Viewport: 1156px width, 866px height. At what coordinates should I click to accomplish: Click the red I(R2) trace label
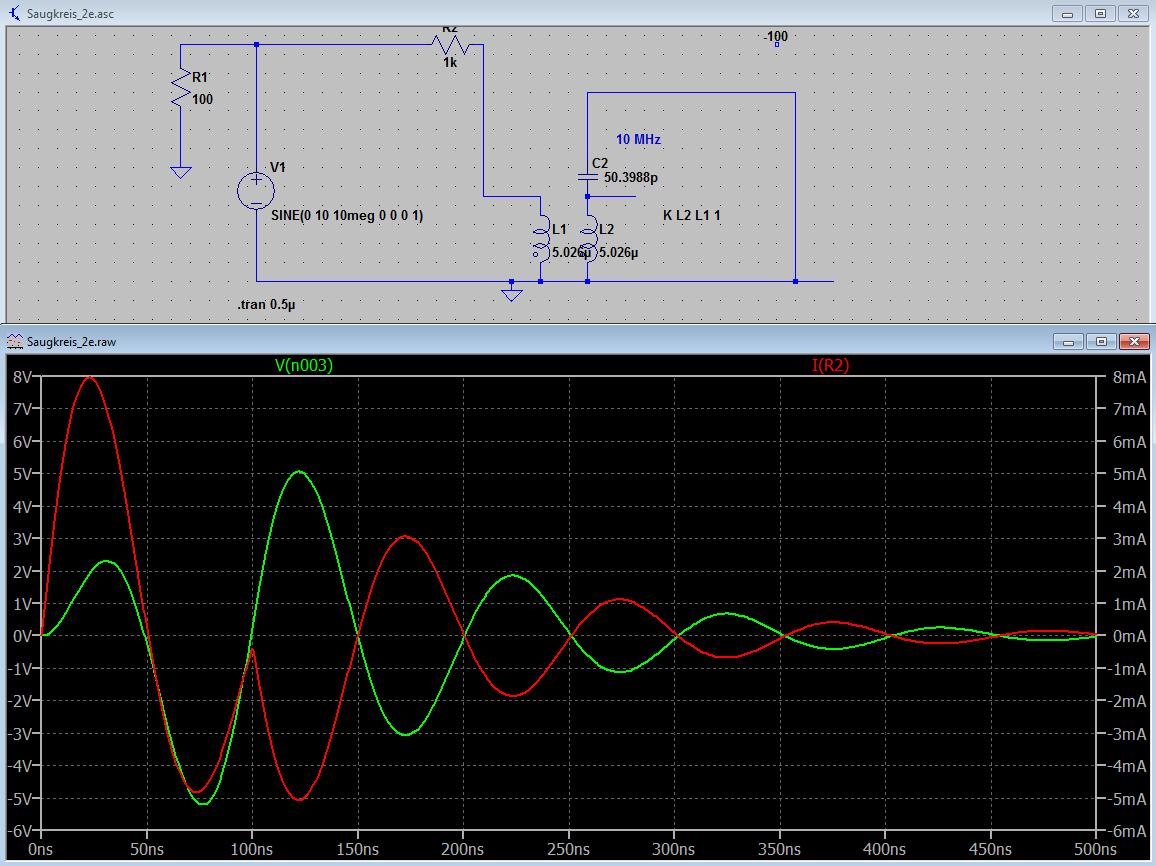click(830, 366)
